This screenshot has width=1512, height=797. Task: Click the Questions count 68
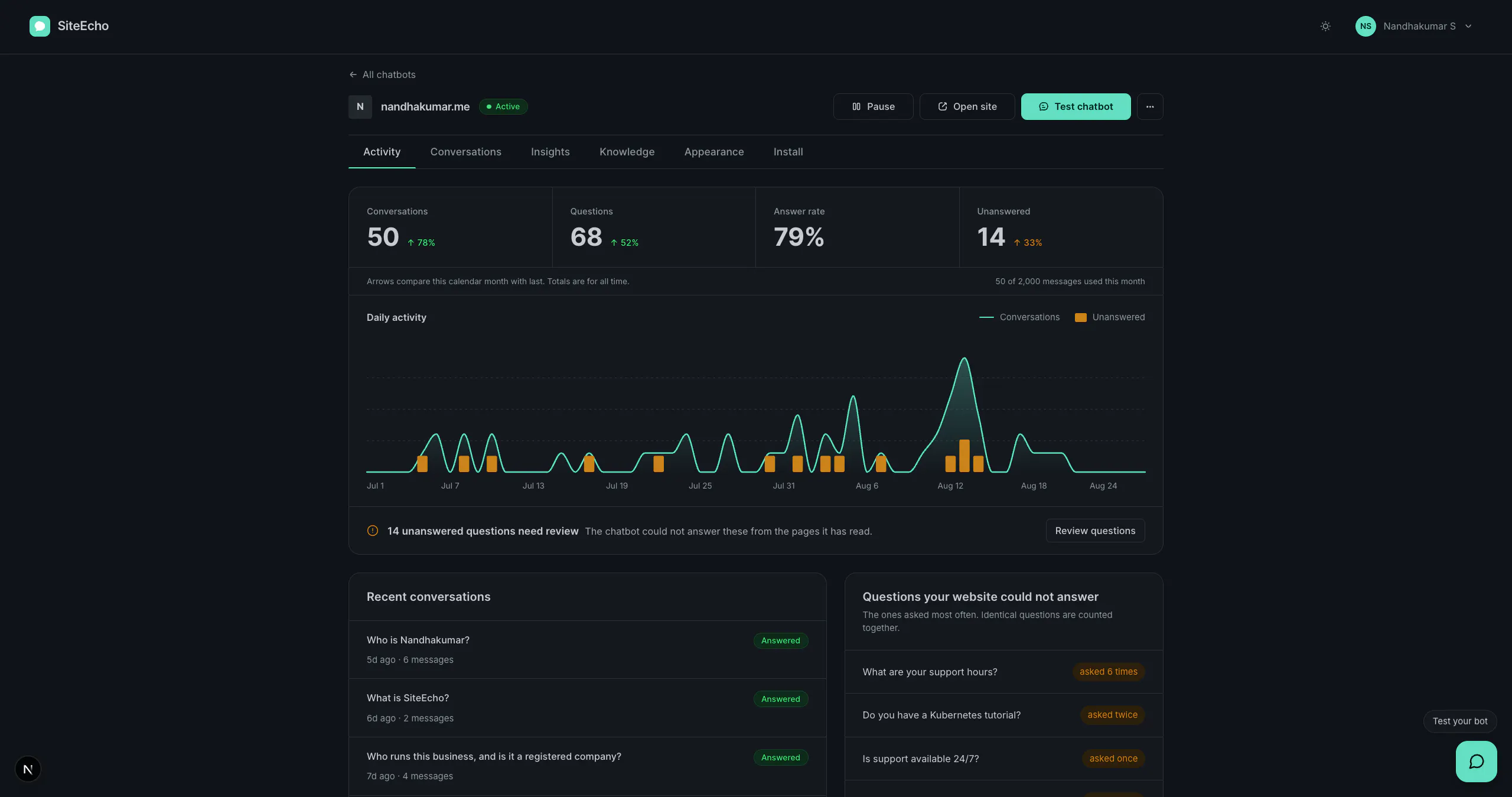(586, 237)
